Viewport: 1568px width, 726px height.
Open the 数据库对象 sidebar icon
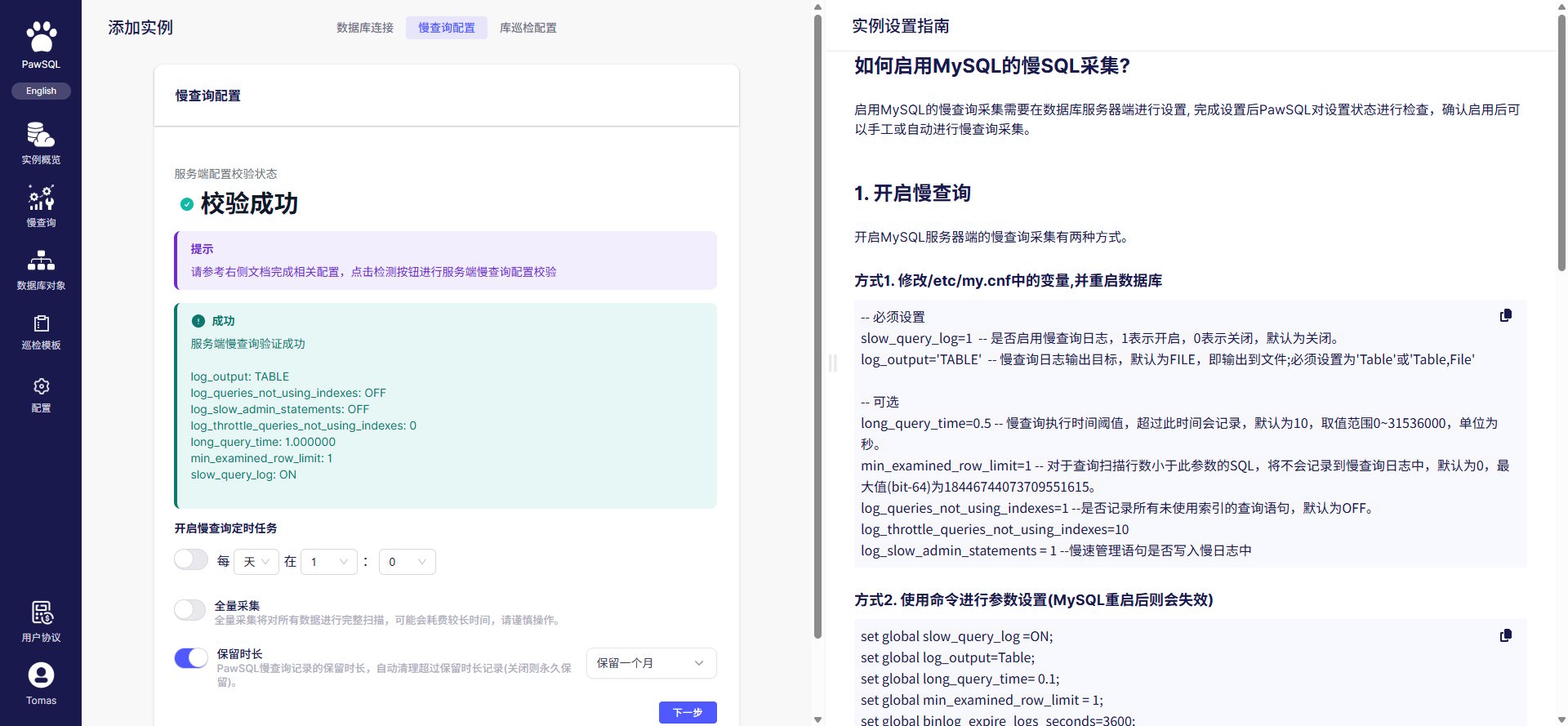[41, 261]
